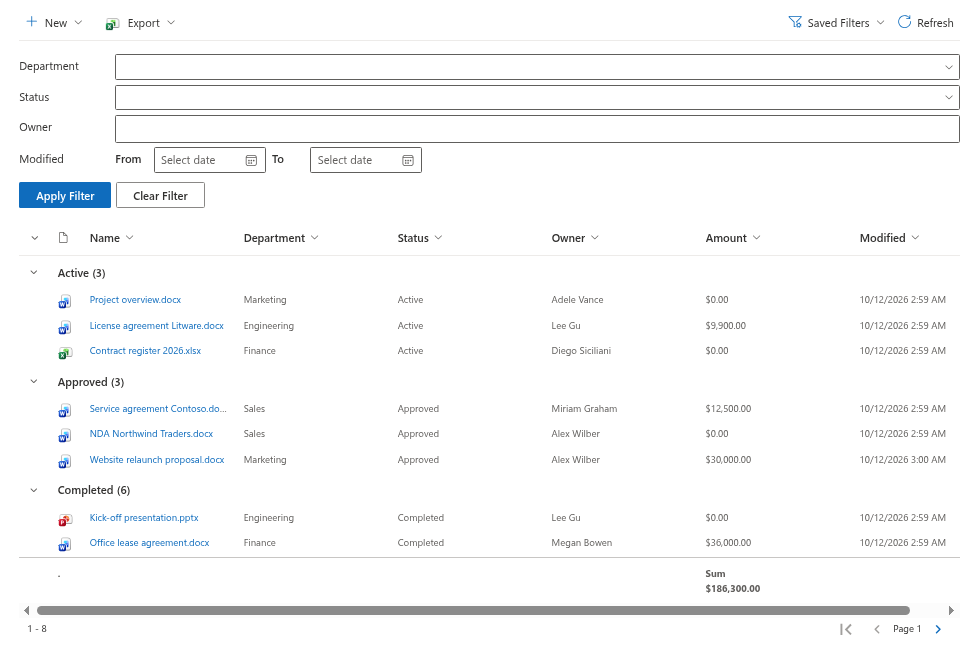Click the Clear Filter button

[160, 195]
